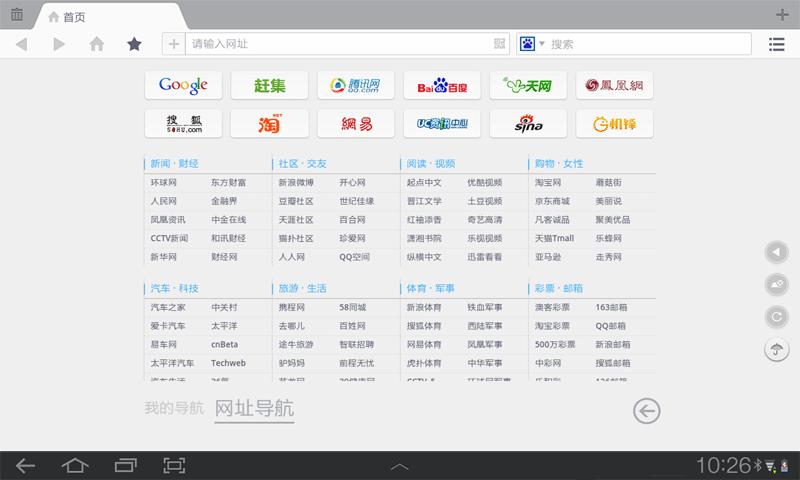Tap the QR code scan icon in address bar
Screen dimensions: 800x480
(500, 44)
